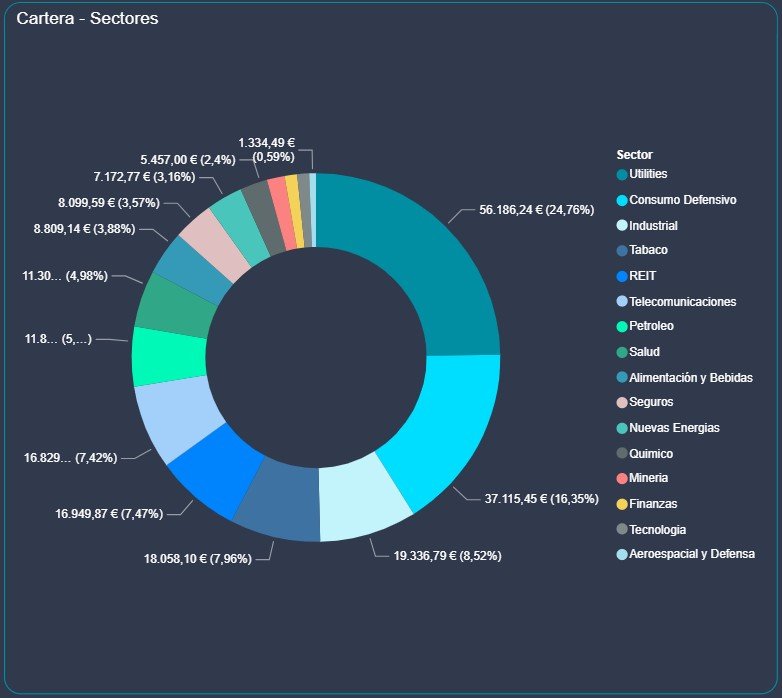Click the 56.186,24 € (24,76%) data label
782x698 pixels.
541,210
